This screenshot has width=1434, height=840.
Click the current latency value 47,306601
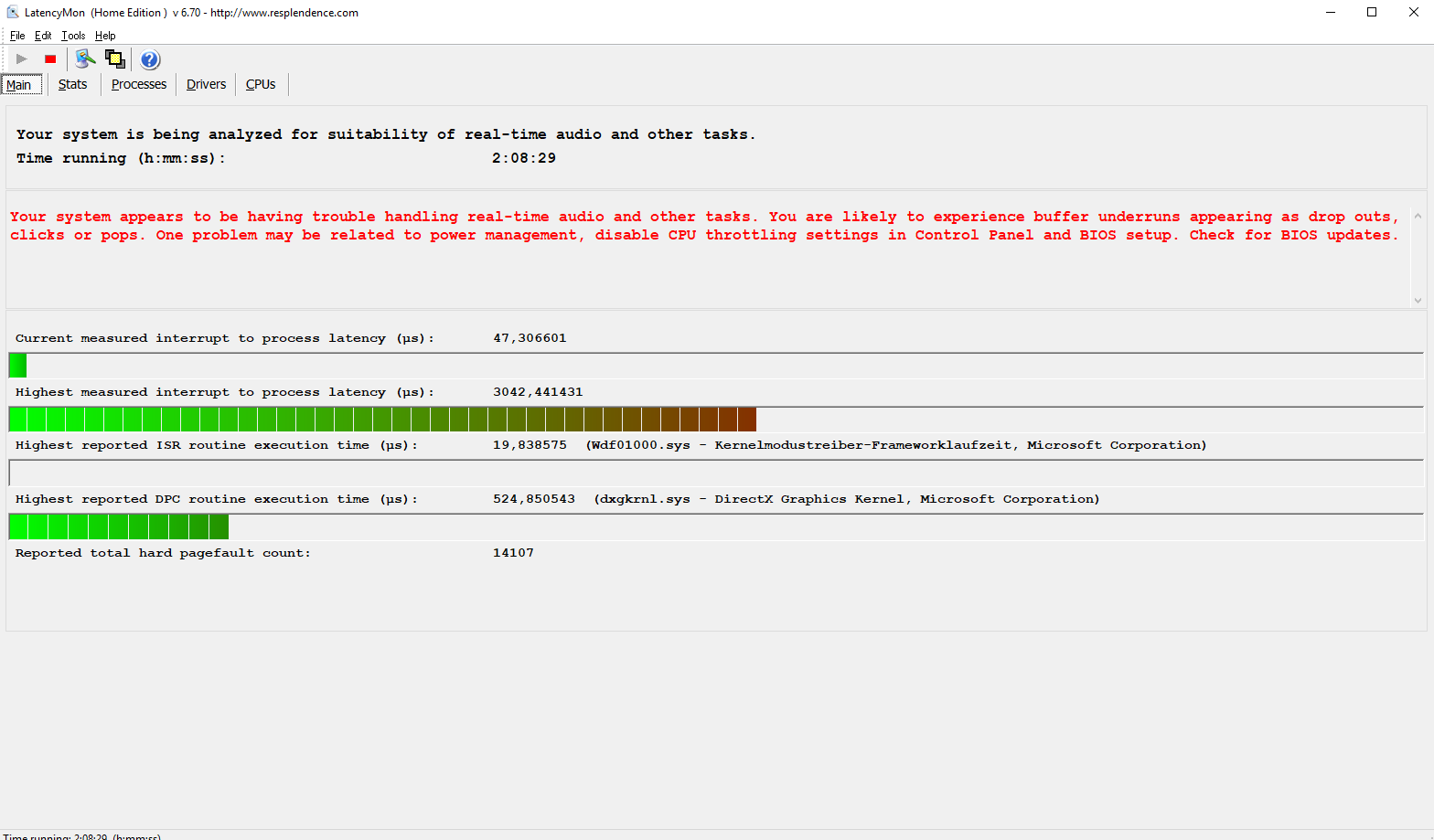pyautogui.click(x=530, y=338)
